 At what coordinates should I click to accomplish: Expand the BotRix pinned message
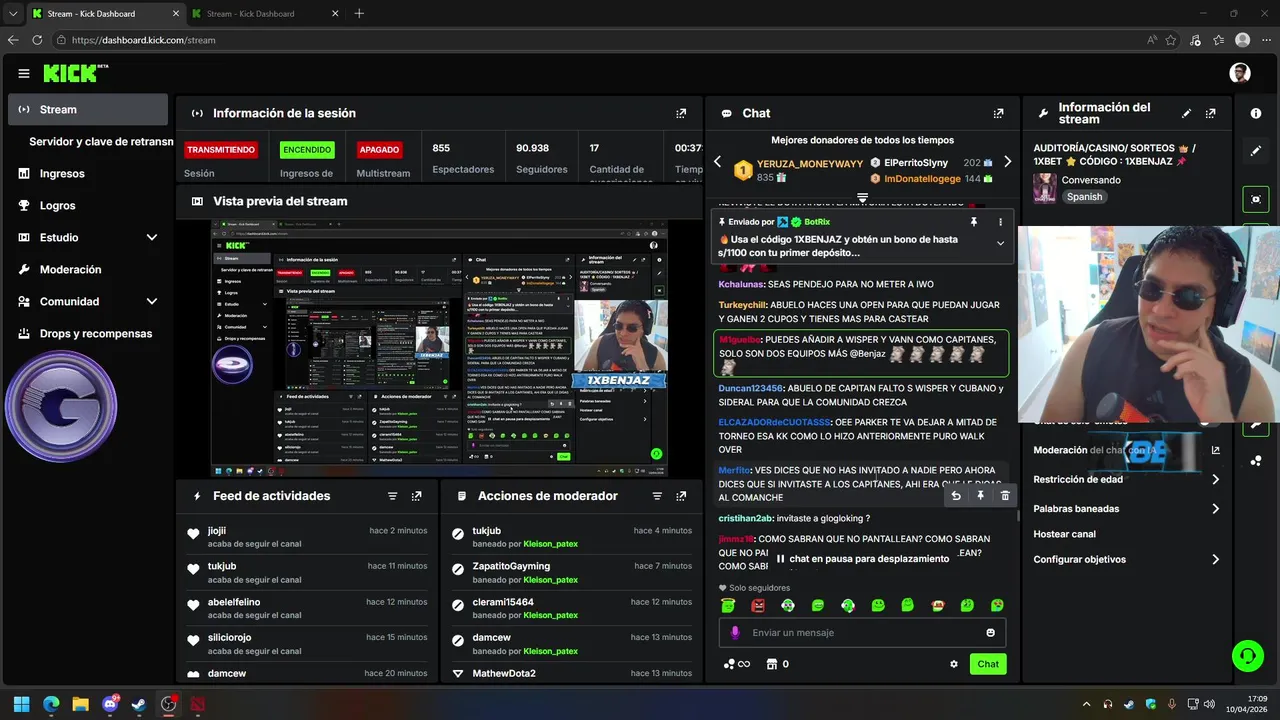click(1000, 243)
